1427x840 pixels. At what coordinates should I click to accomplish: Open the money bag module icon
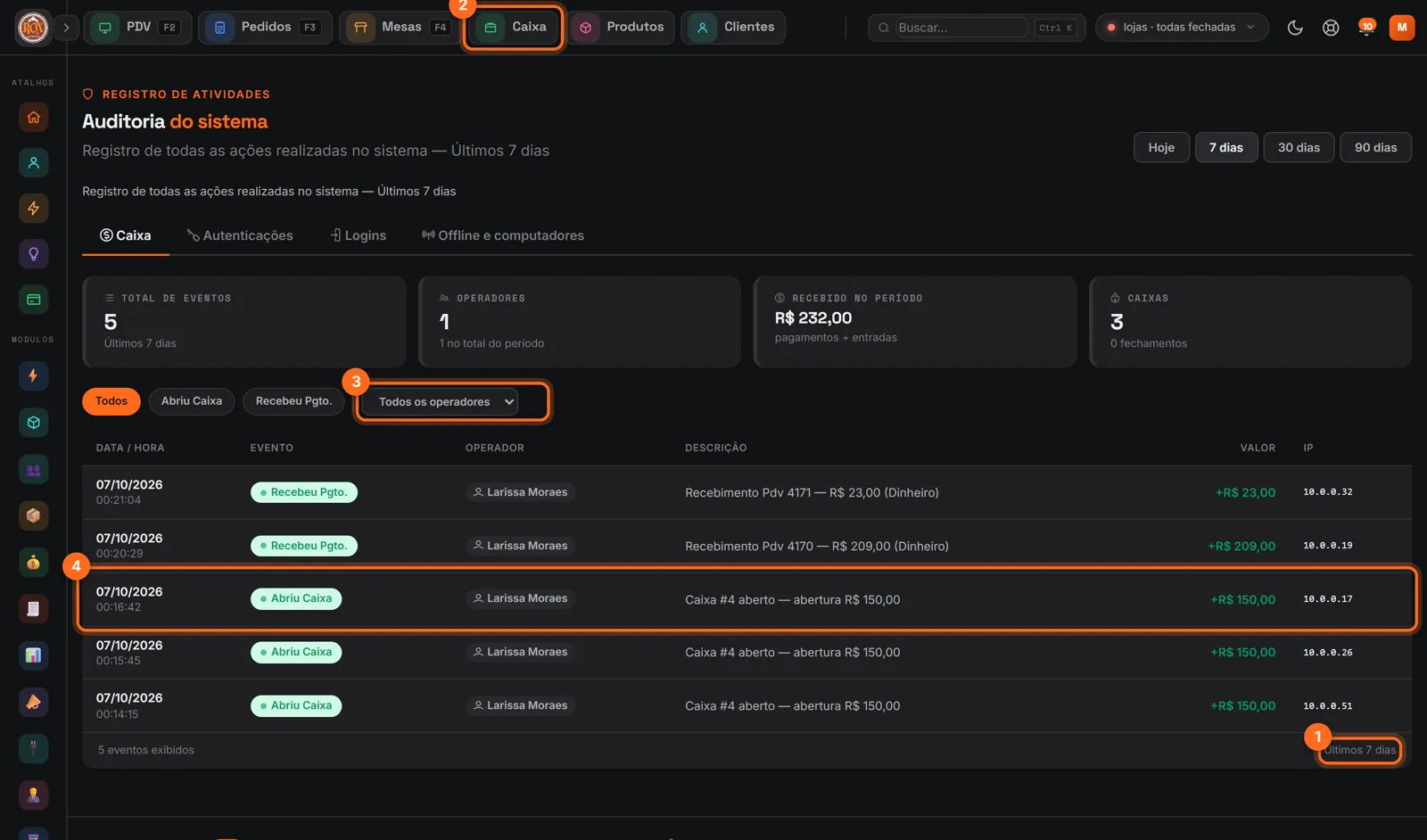(x=33, y=562)
